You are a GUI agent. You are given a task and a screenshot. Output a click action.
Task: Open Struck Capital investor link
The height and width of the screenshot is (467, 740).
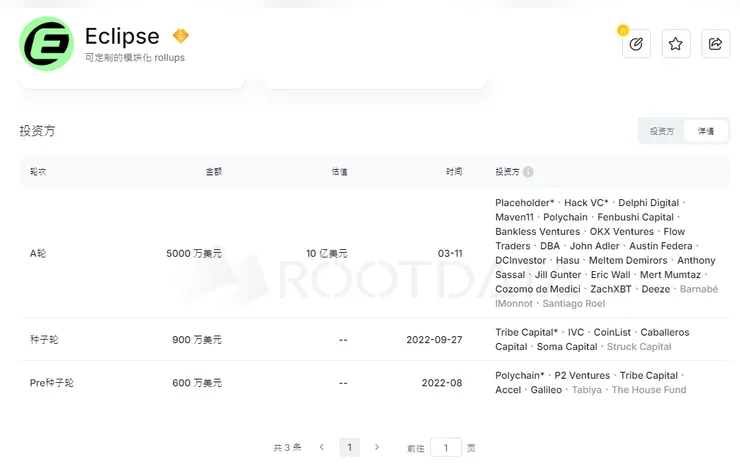[x=639, y=347]
